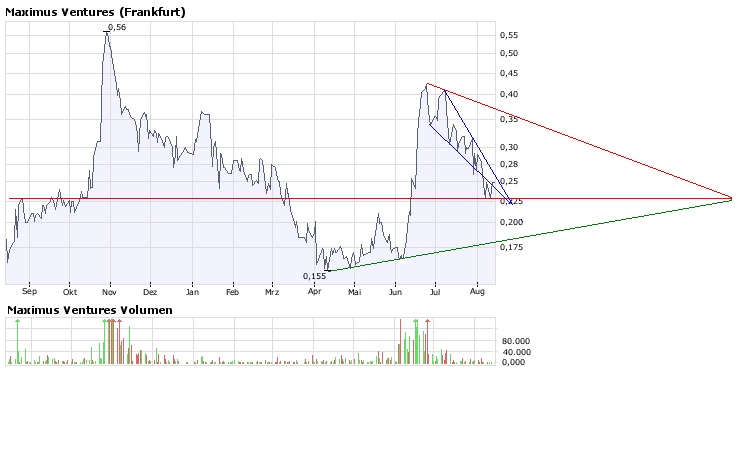Select the 40.000 volume axis label
The image size is (738, 475).
516,352
